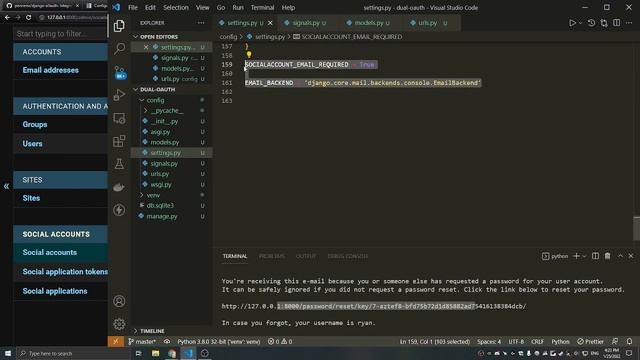The image size is (640, 360).
Task: Open Windows Start menu
Action: [8, 353]
